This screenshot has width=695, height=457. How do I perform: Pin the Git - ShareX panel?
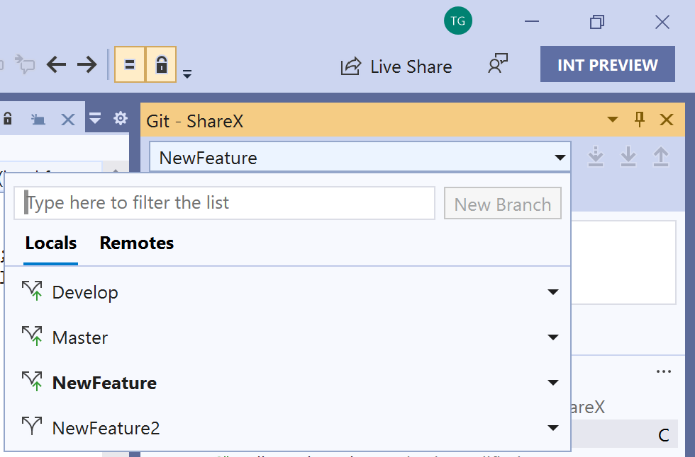point(639,119)
